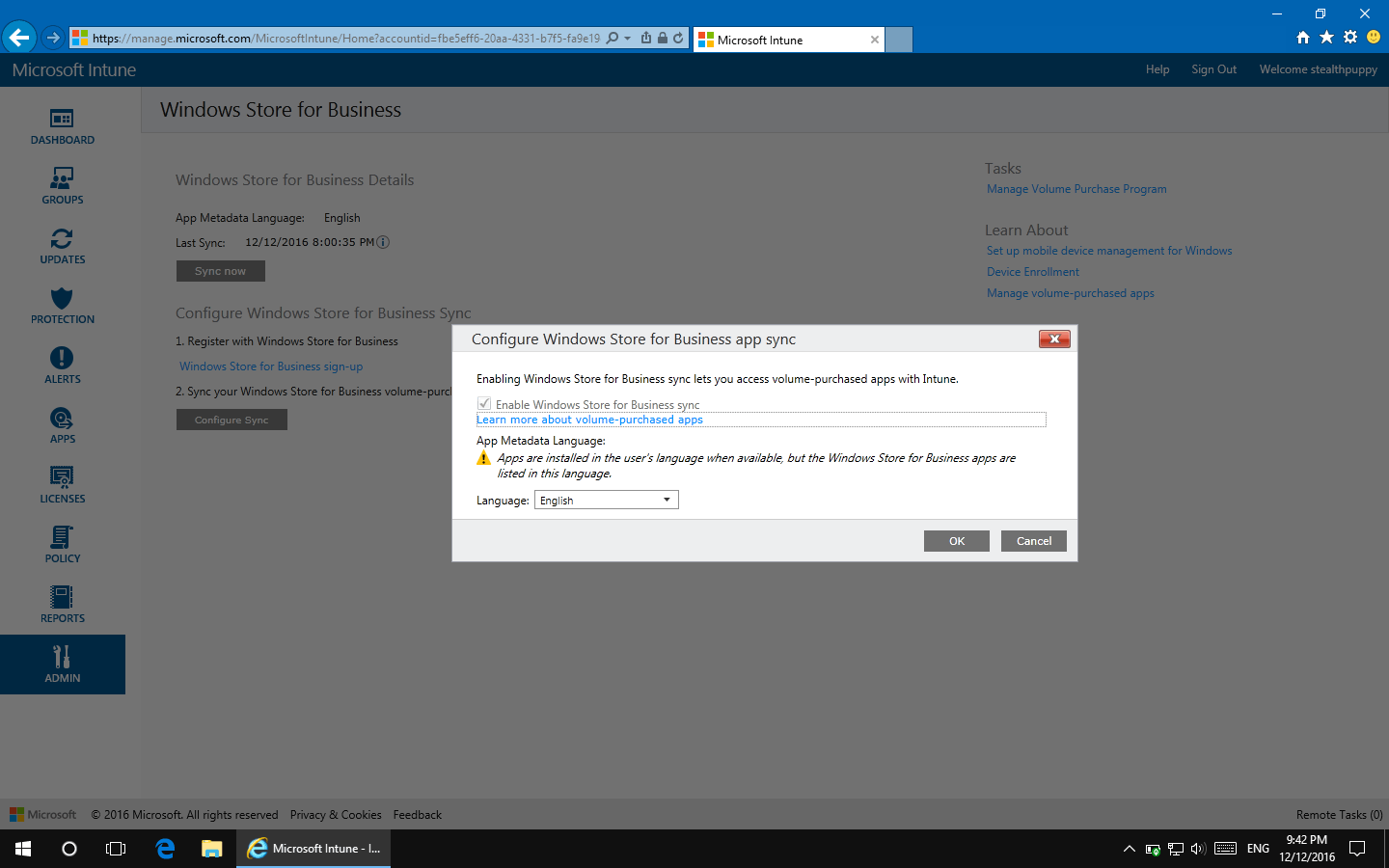1389x868 pixels.
Task: Go to the Groups workspace
Action: [62, 186]
